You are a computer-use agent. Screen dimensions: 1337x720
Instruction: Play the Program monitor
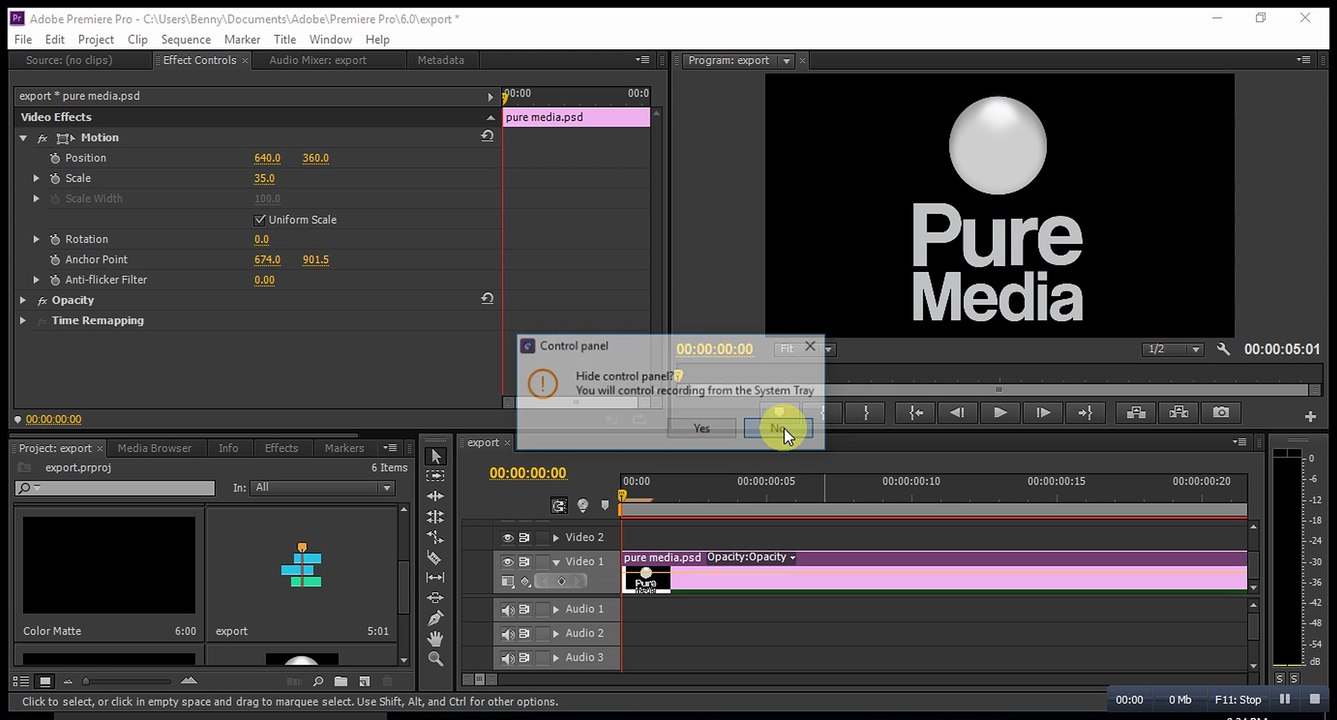pyautogui.click(x=1000, y=412)
